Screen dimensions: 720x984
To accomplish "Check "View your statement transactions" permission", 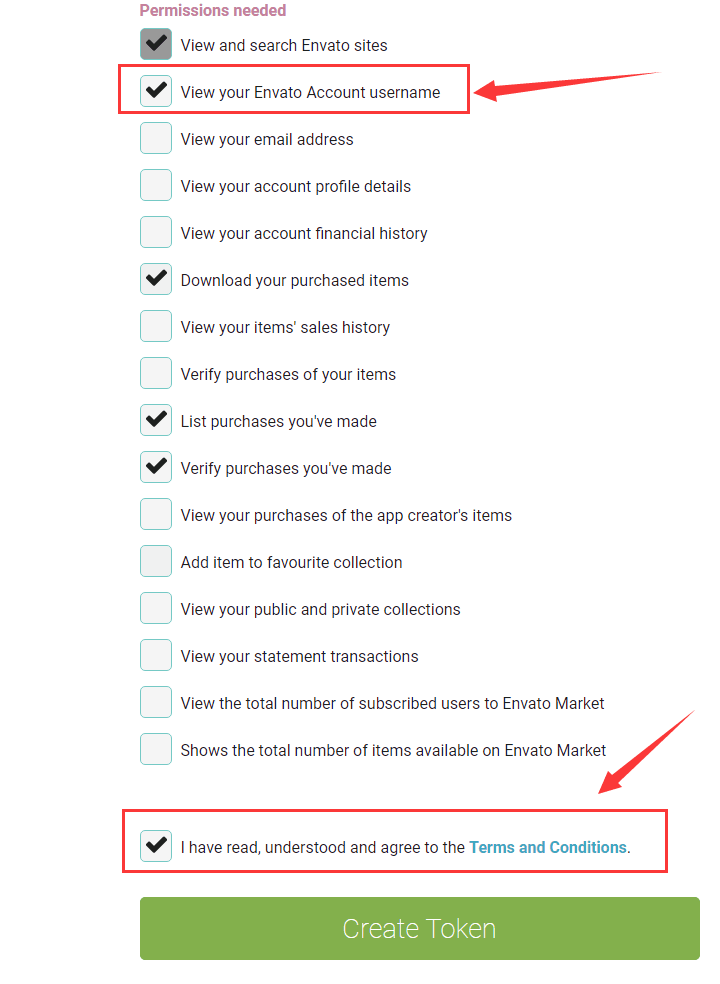I will (x=156, y=655).
